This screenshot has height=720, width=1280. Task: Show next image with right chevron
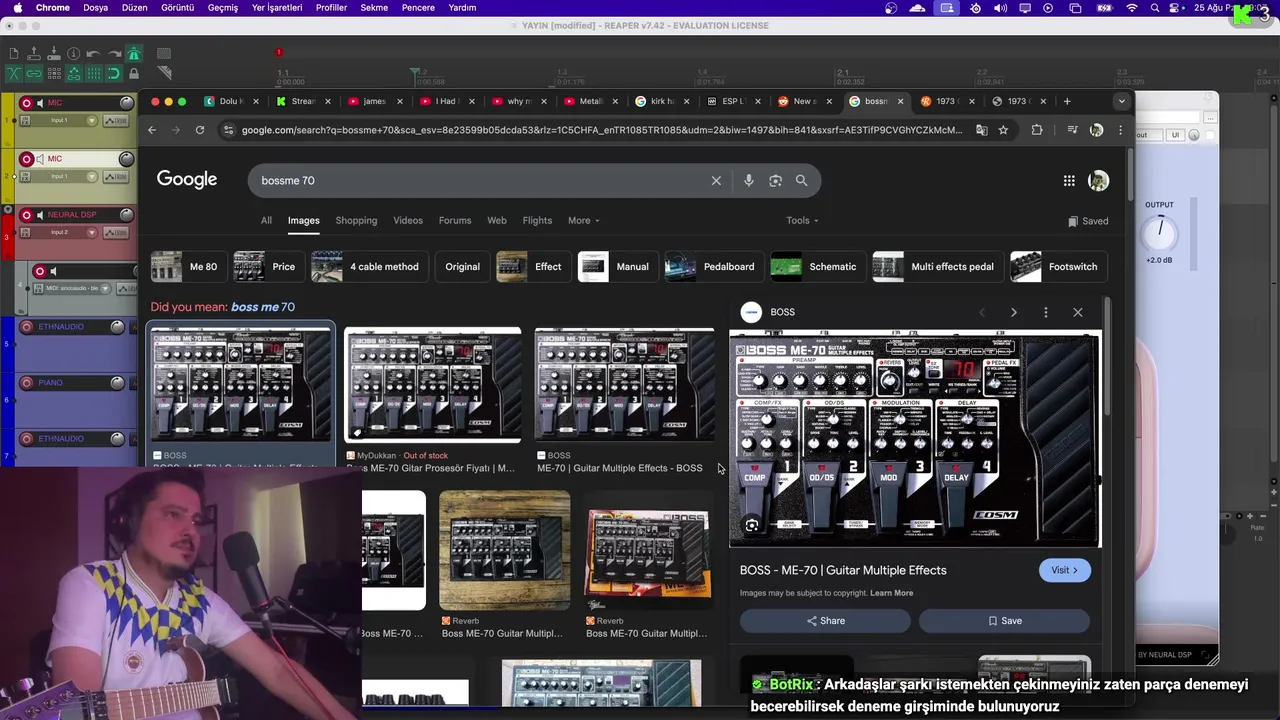pyautogui.click(x=1013, y=312)
